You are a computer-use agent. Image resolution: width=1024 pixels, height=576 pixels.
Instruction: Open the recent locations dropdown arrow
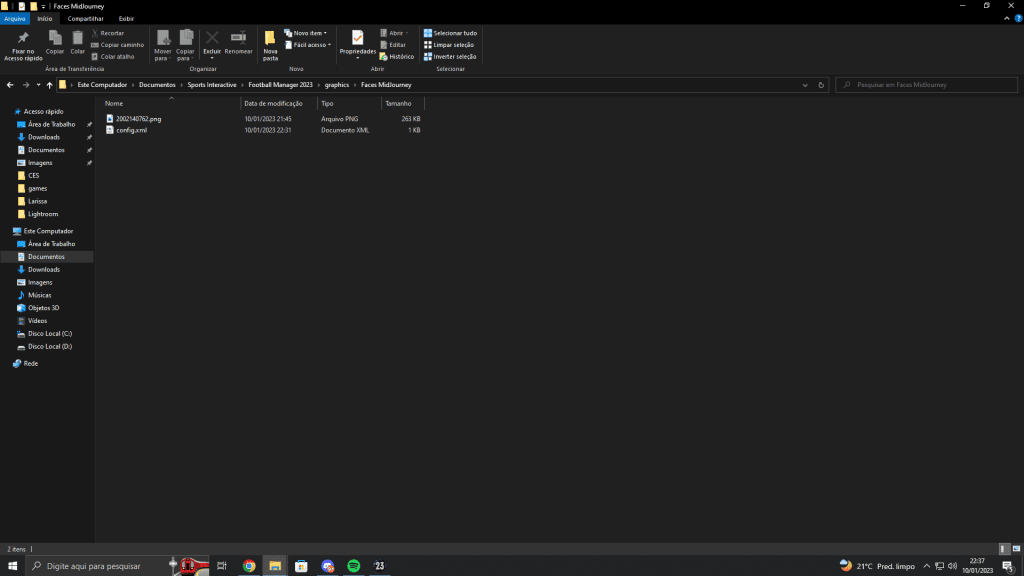38,85
